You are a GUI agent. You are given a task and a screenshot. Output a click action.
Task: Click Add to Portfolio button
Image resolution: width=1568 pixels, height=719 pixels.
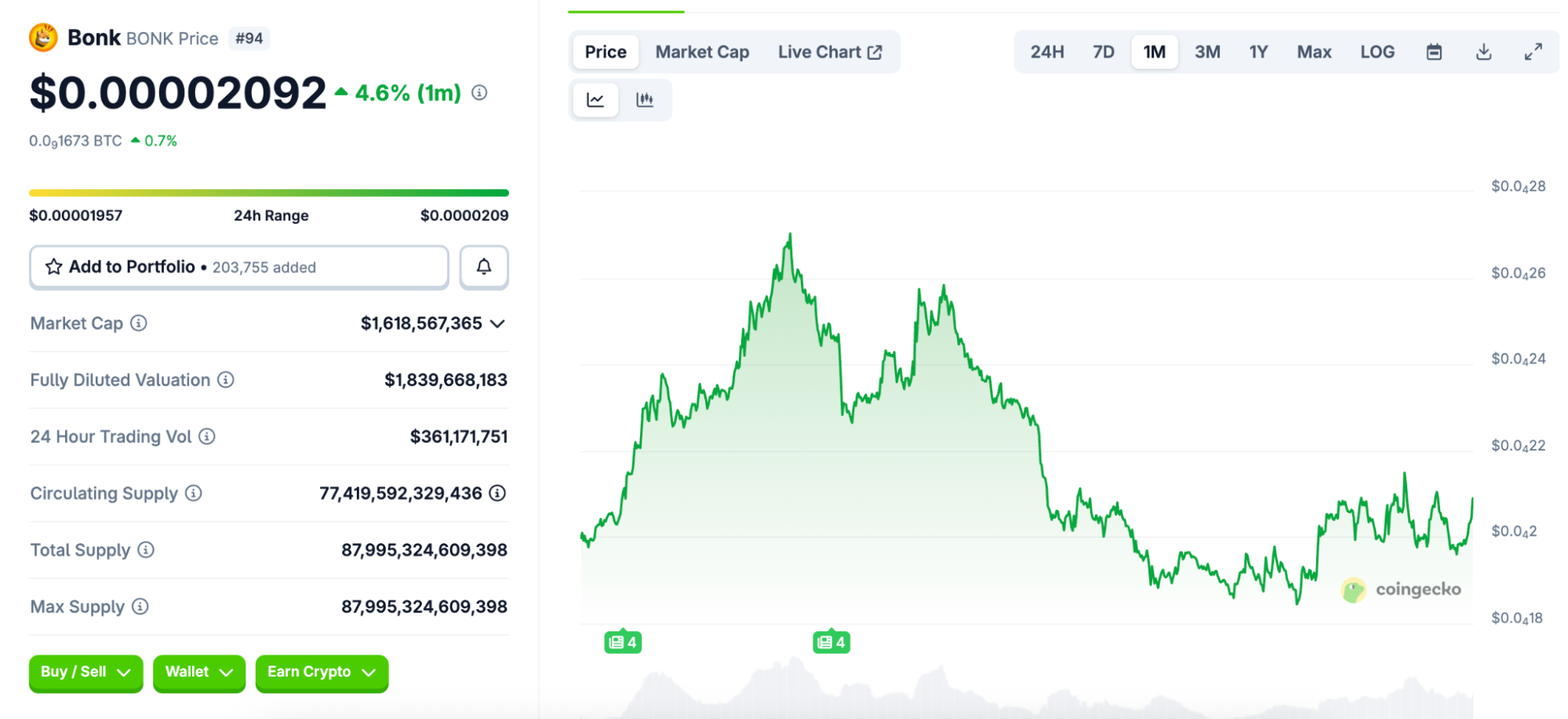click(x=239, y=267)
